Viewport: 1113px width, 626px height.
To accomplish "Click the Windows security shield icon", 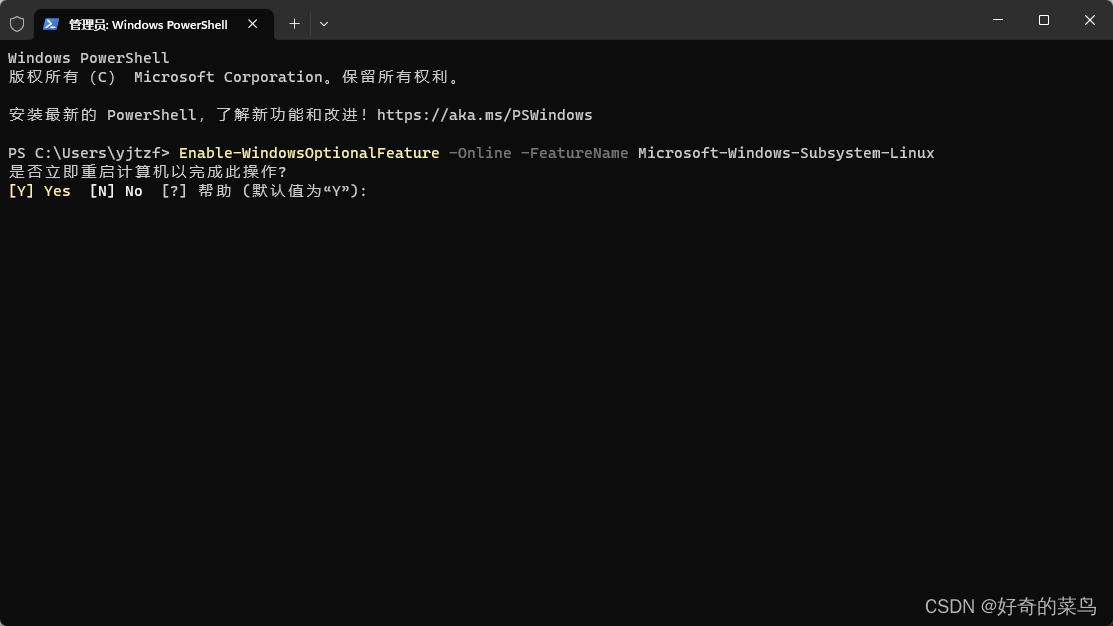I will [17, 23].
